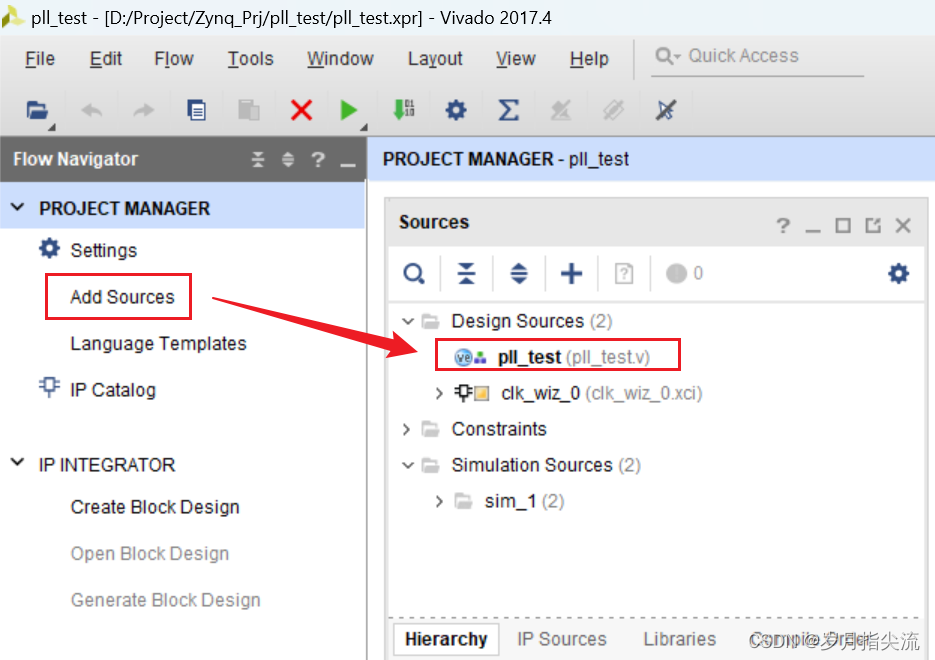The width and height of the screenshot is (935, 660).
Task: Switch to the Hierarchy tab
Action: click(x=445, y=639)
